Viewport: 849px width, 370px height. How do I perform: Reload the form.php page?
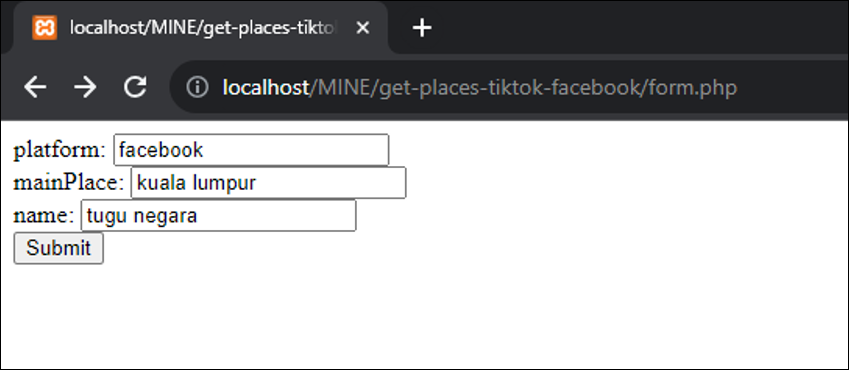click(135, 87)
